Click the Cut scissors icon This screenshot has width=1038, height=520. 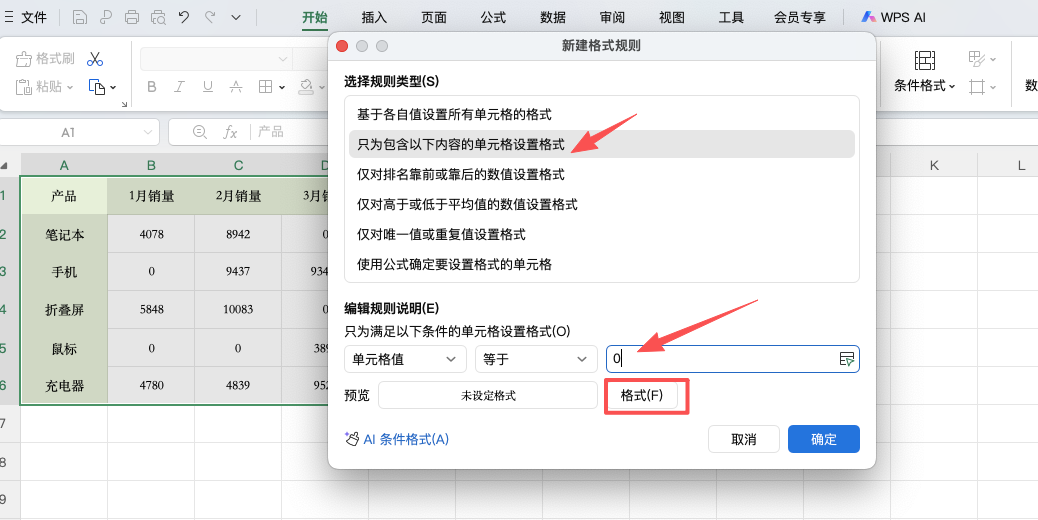95,59
